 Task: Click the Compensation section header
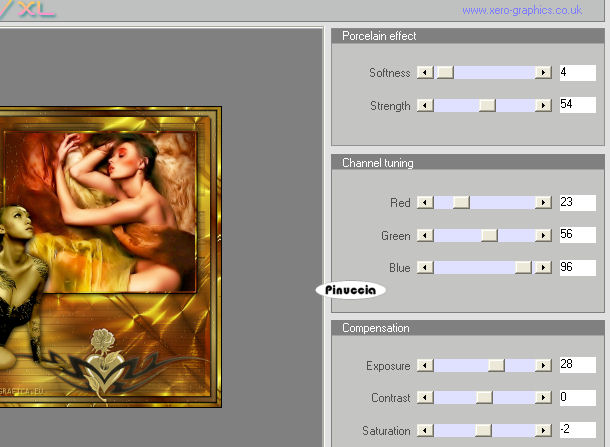click(x=468, y=328)
